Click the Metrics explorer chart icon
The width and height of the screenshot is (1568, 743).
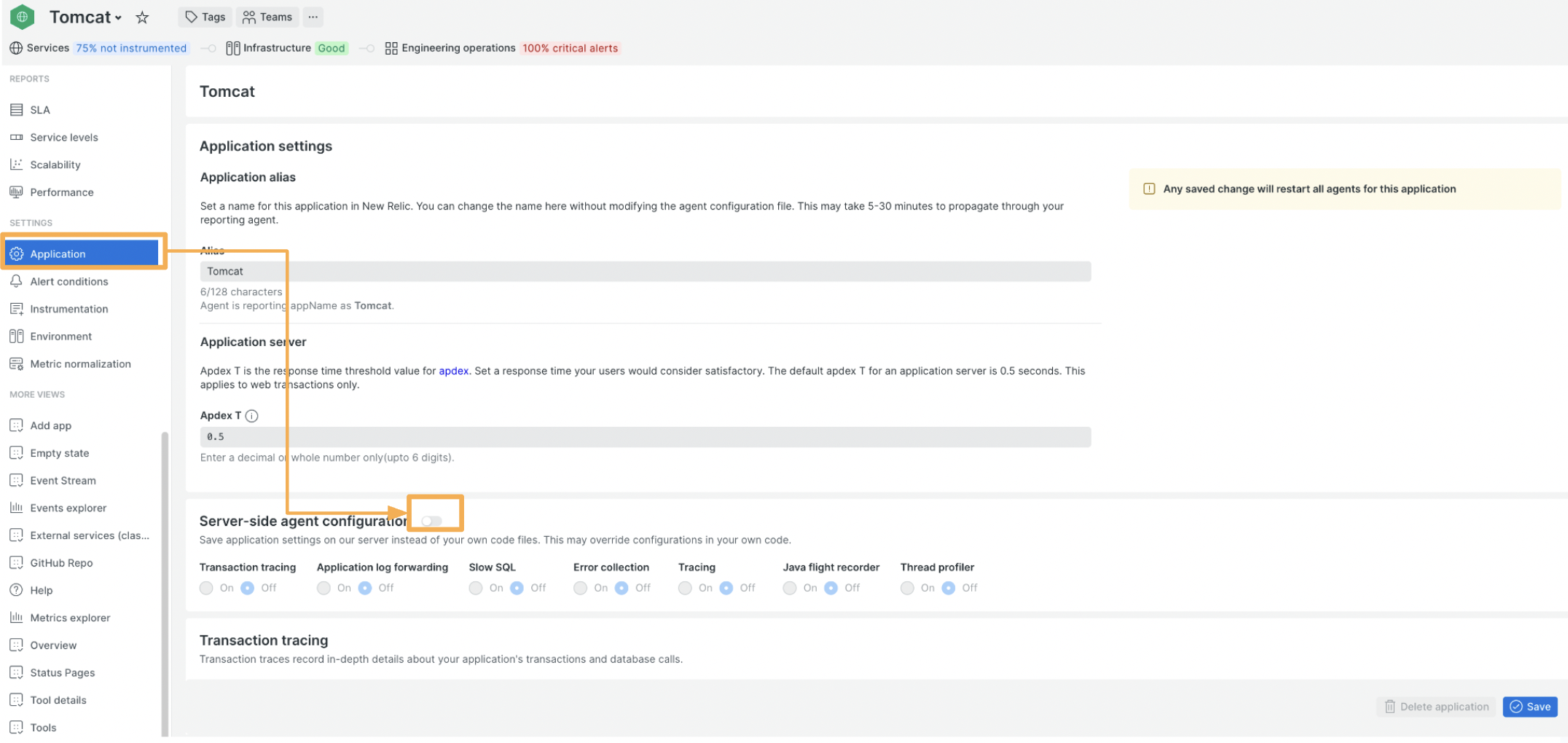(x=17, y=618)
